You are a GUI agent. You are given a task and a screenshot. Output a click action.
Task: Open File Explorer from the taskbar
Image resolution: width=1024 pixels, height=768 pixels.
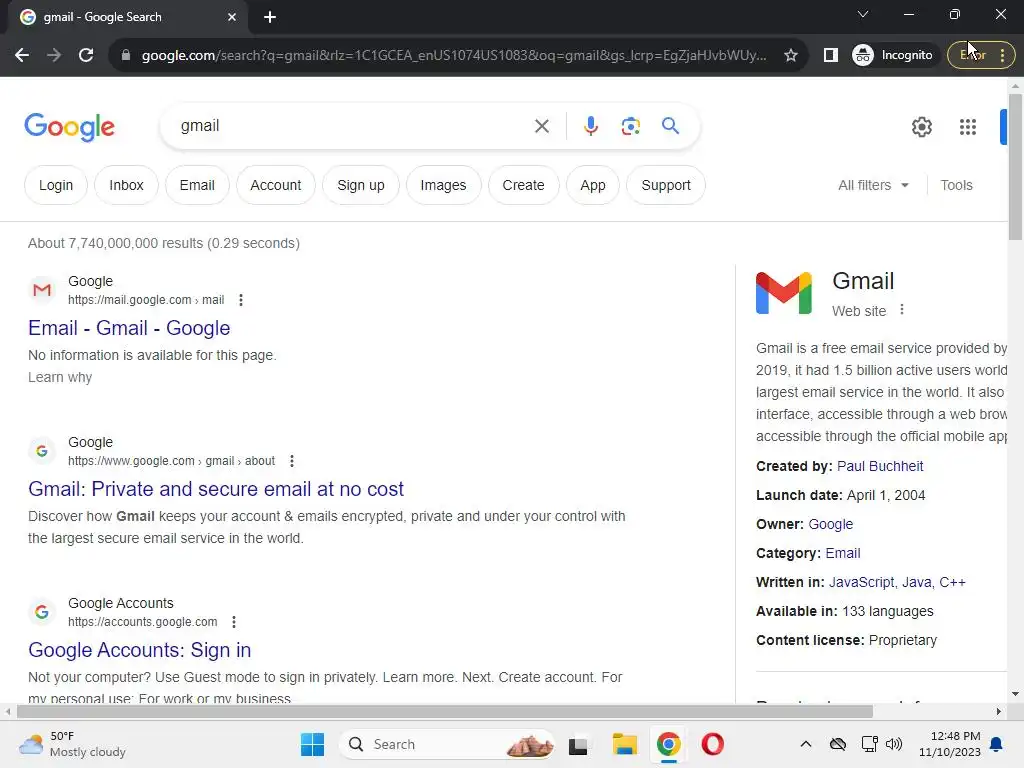tap(624, 744)
